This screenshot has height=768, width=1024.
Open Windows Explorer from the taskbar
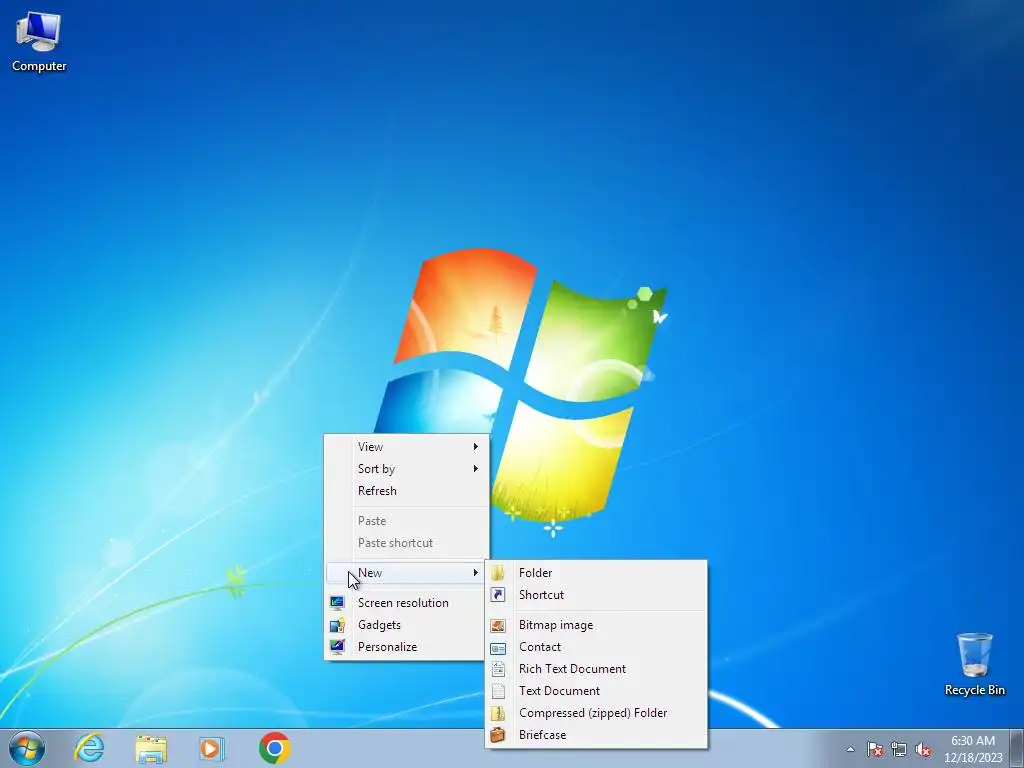tap(151, 748)
